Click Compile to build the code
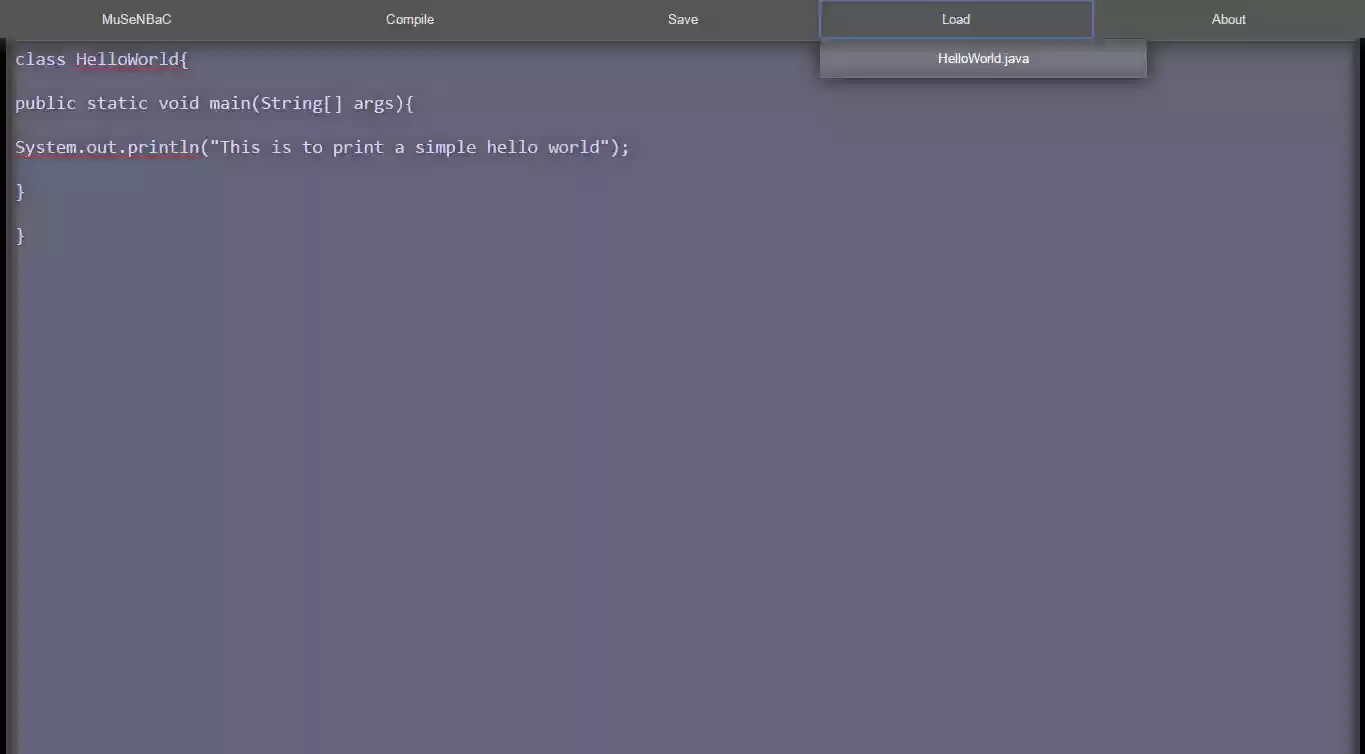The height and width of the screenshot is (754, 1365). coord(409,19)
